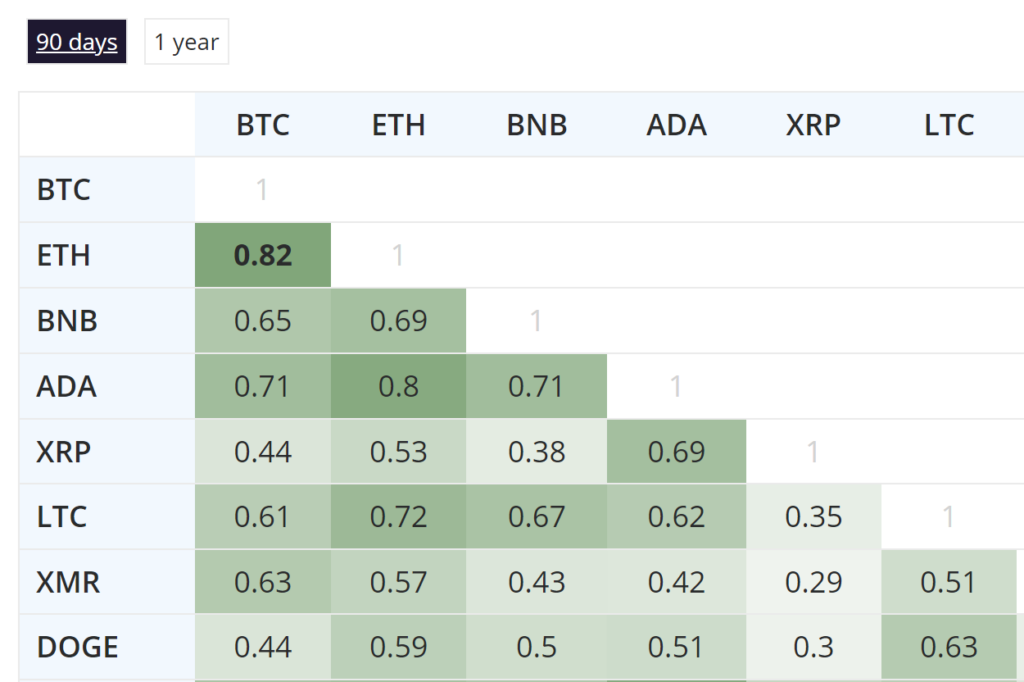This screenshot has width=1024, height=682.
Task: Click the 0.42 XMR/ADA cell
Action: pyautogui.click(x=677, y=582)
